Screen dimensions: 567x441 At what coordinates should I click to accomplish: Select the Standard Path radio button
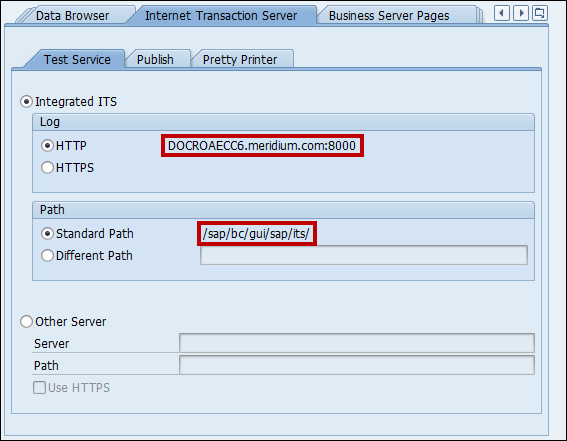pyautogui.click(x=47, y=234)
